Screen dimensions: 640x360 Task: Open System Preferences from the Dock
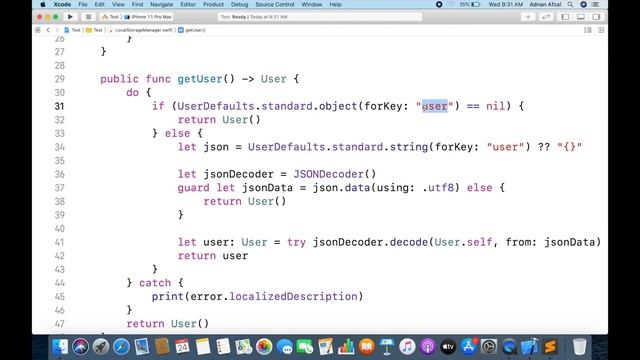[x=489, y=347]
